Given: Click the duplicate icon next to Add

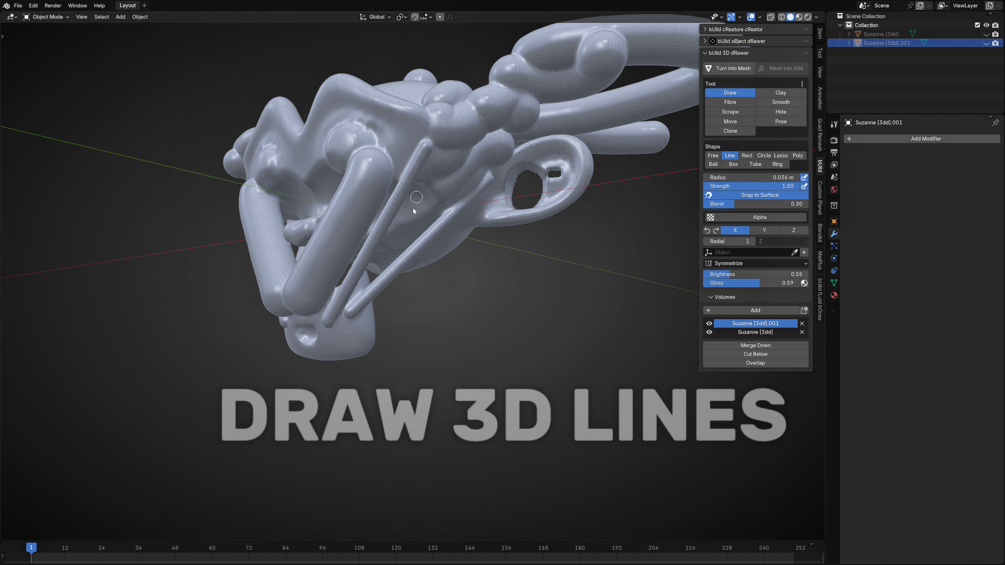Looking at the screenshot, I should click(804, 310).
